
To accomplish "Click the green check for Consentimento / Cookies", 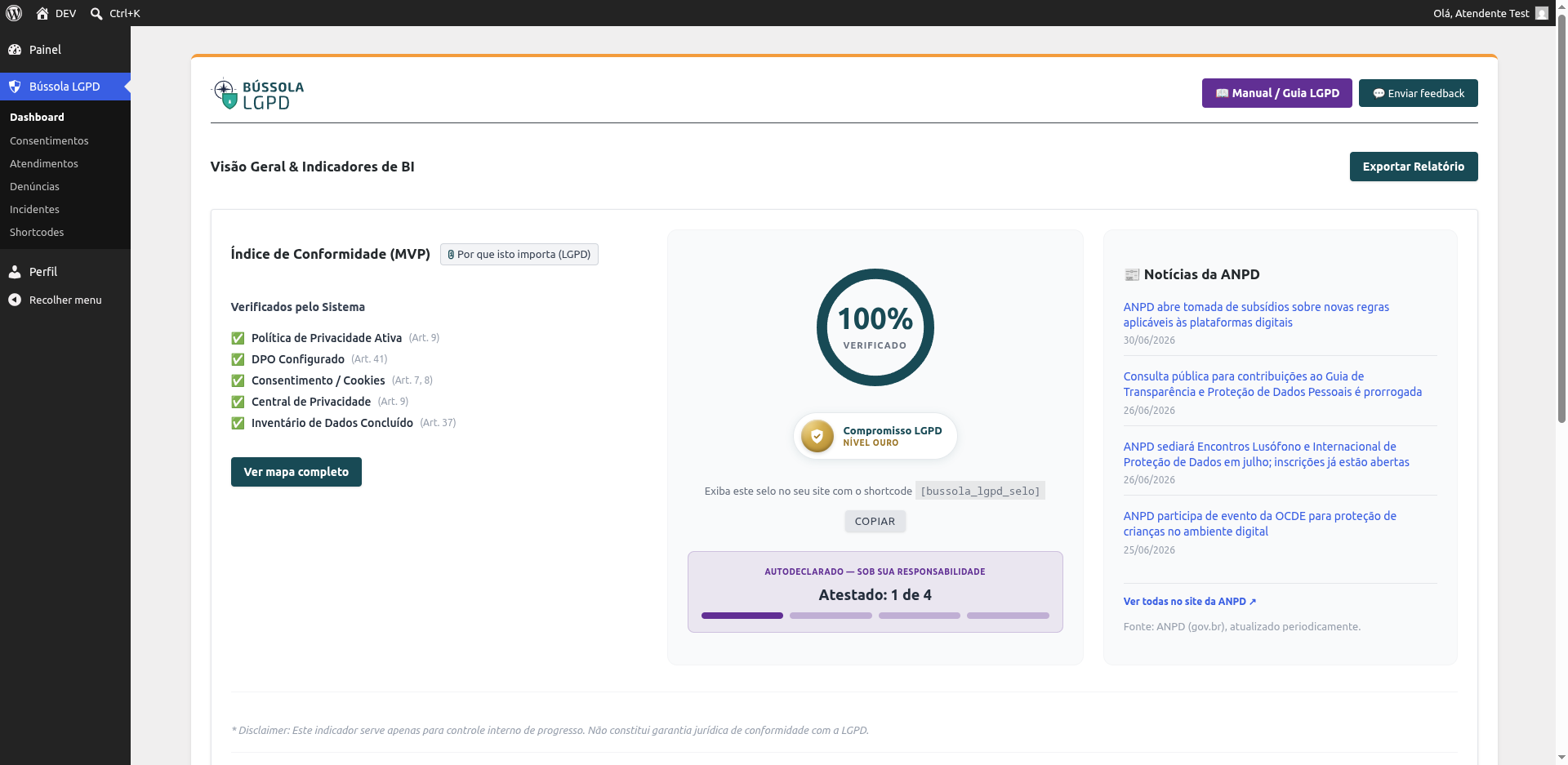I will coord(238,380).
